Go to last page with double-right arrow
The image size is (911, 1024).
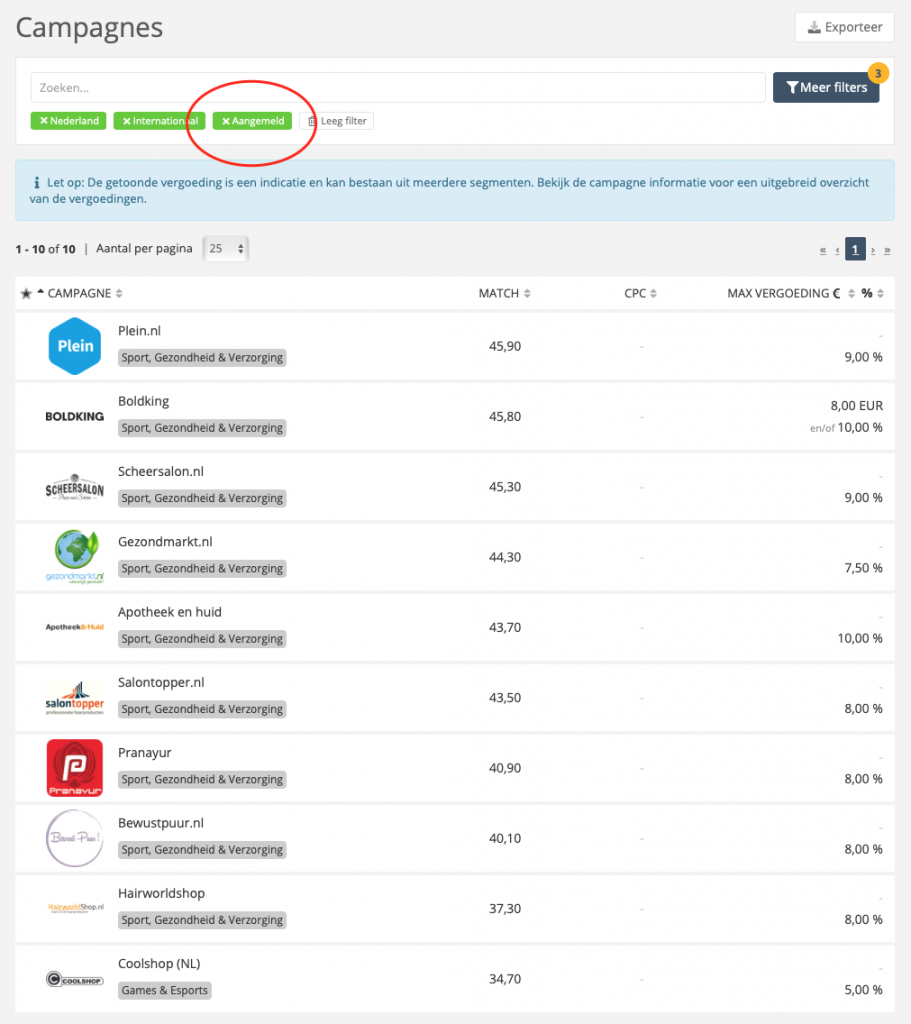click(887, 250)
